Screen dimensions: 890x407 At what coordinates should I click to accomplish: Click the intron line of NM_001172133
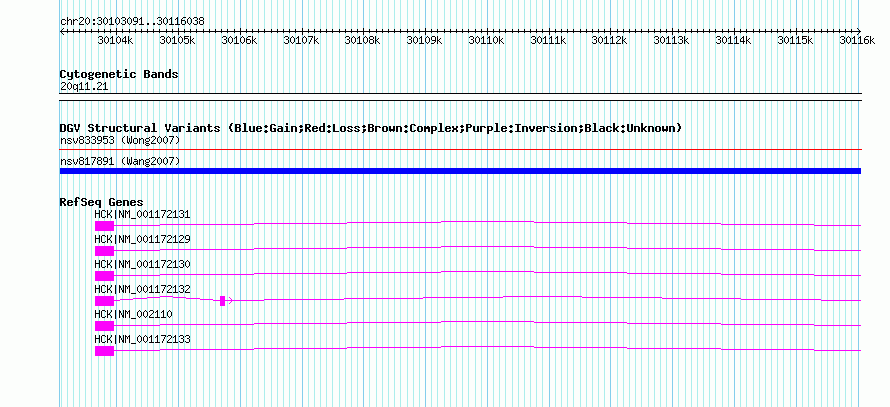click(x=488, y=346)
